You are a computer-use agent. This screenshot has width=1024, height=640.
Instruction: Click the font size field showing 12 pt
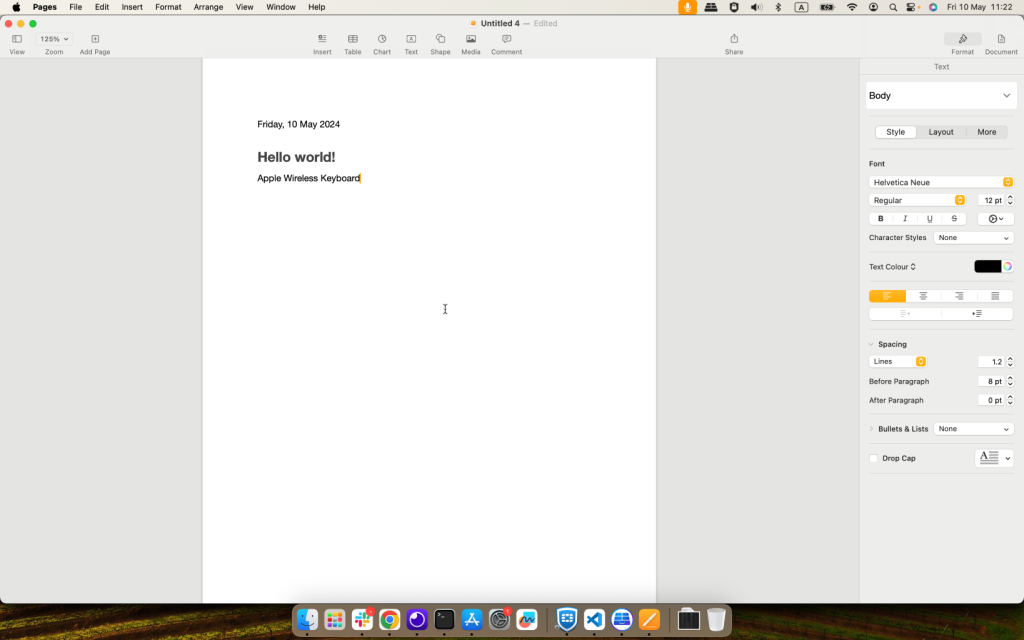(993, 199)
